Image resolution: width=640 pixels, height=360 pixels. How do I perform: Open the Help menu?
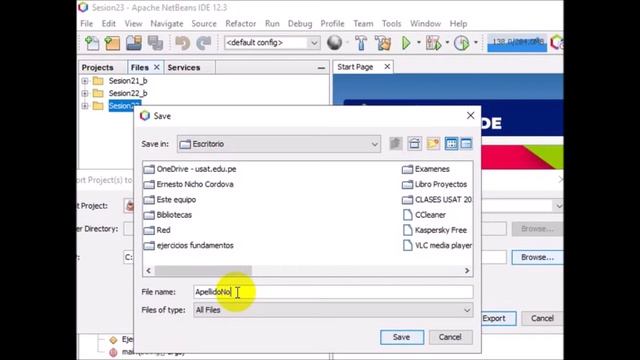458,24
